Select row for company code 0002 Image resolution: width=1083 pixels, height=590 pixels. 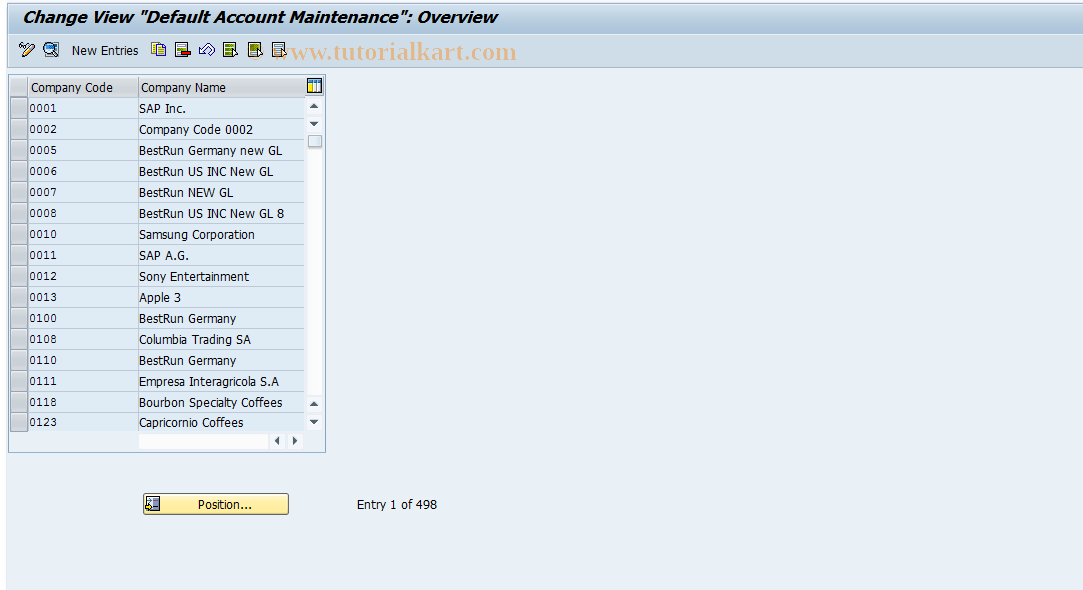click(19, 129)
